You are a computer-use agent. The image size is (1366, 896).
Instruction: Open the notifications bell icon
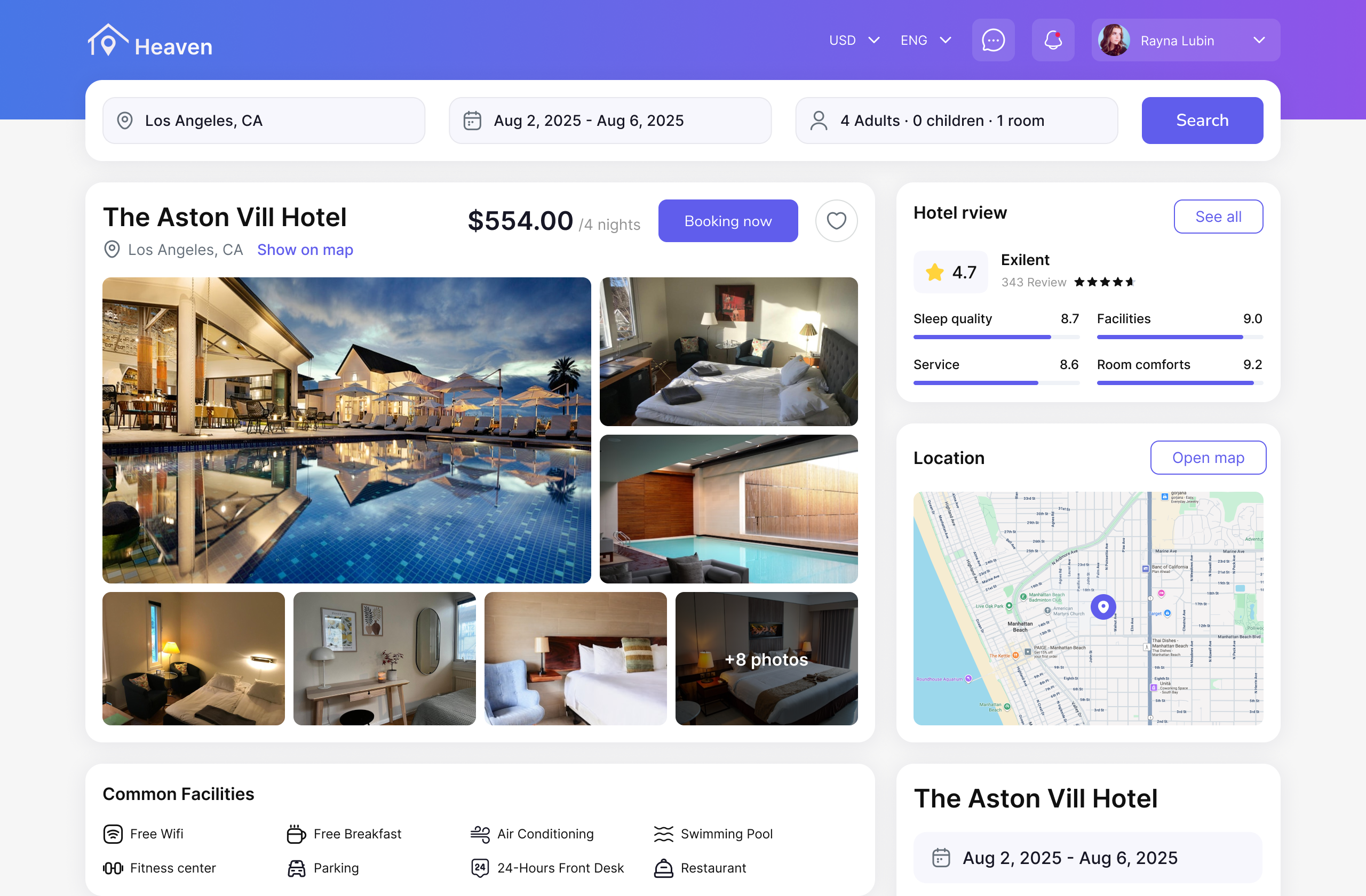coord(1053,40)
